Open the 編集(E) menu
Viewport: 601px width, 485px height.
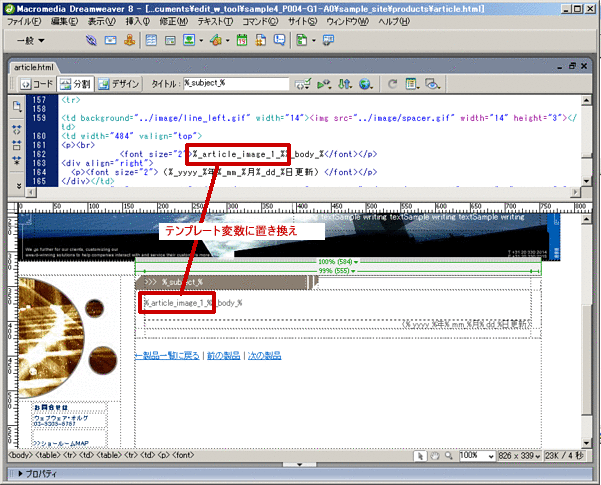[x=64, y=21]
